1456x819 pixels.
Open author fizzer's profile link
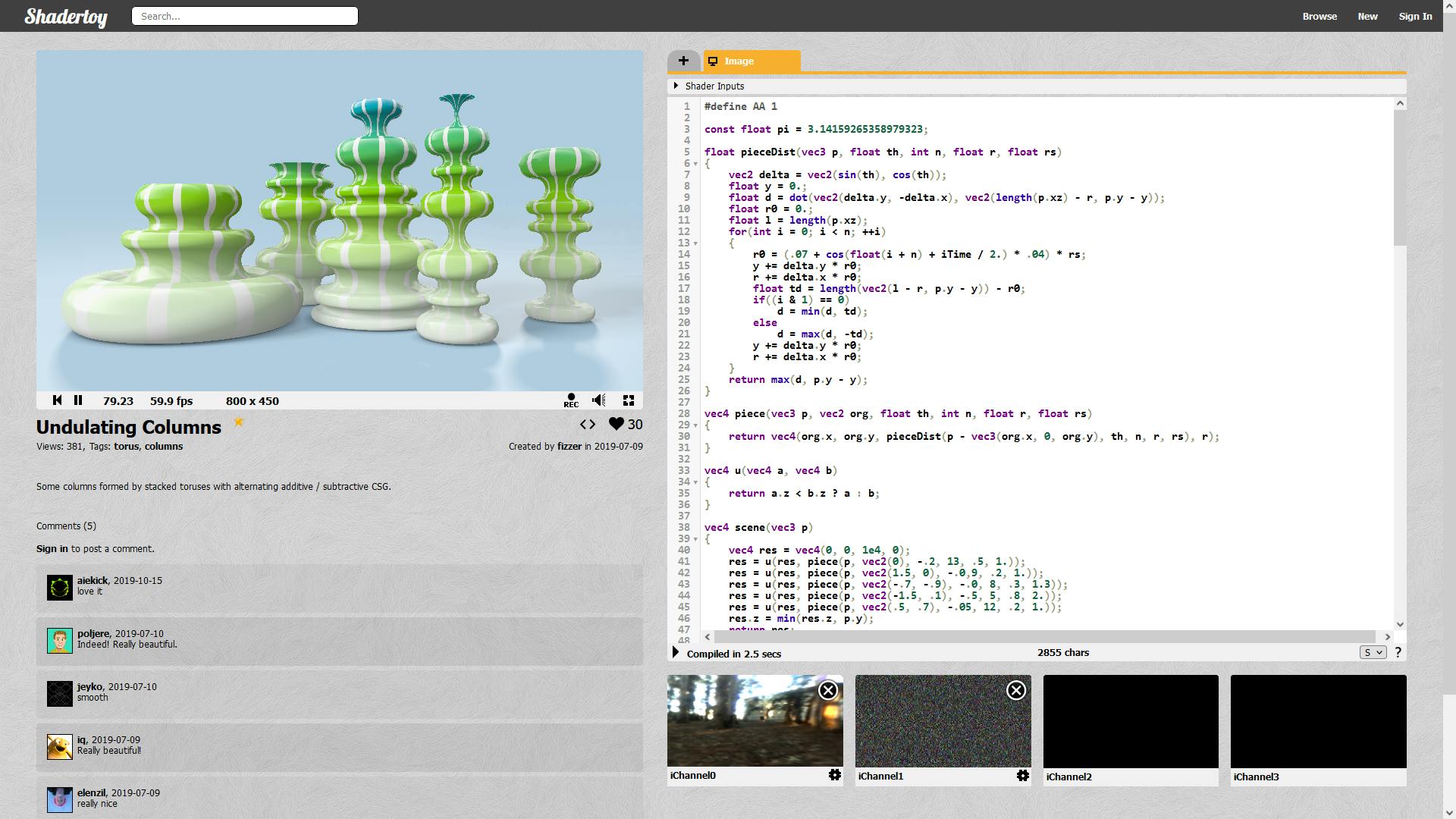[569, 447]
